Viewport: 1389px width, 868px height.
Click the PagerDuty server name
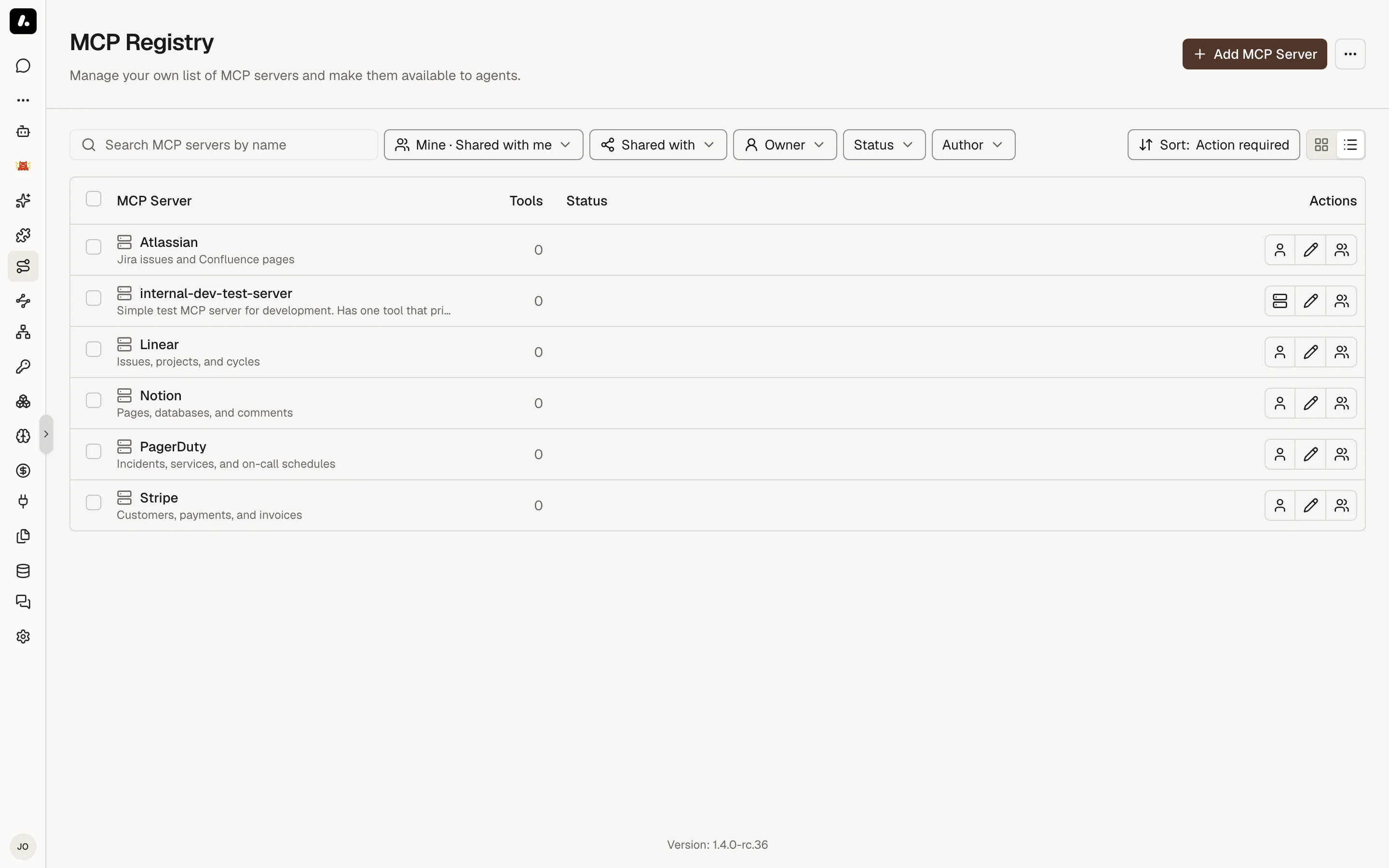coord(173,447)
